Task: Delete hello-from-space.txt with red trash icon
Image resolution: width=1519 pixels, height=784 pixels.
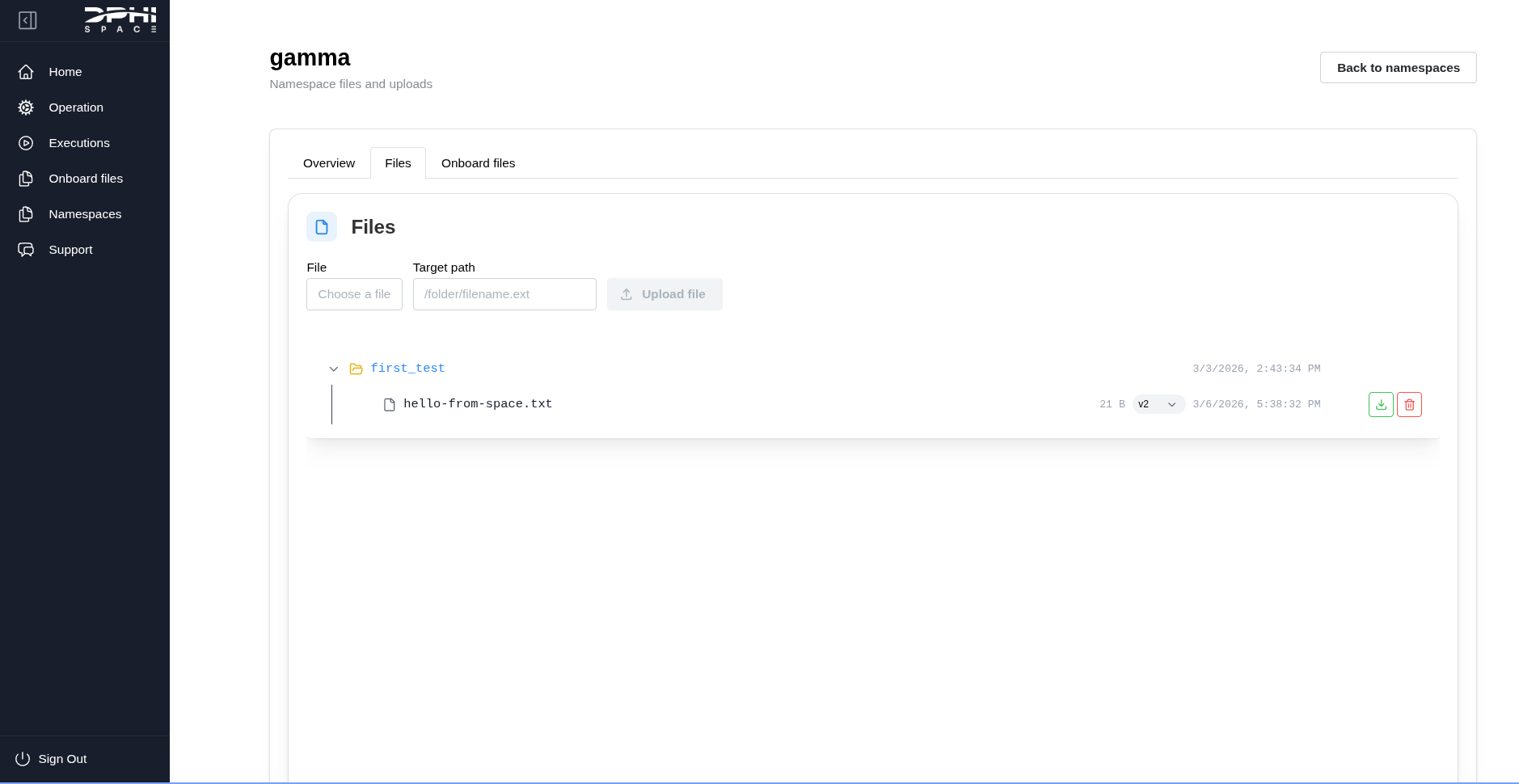Action: coord(1409,404)
